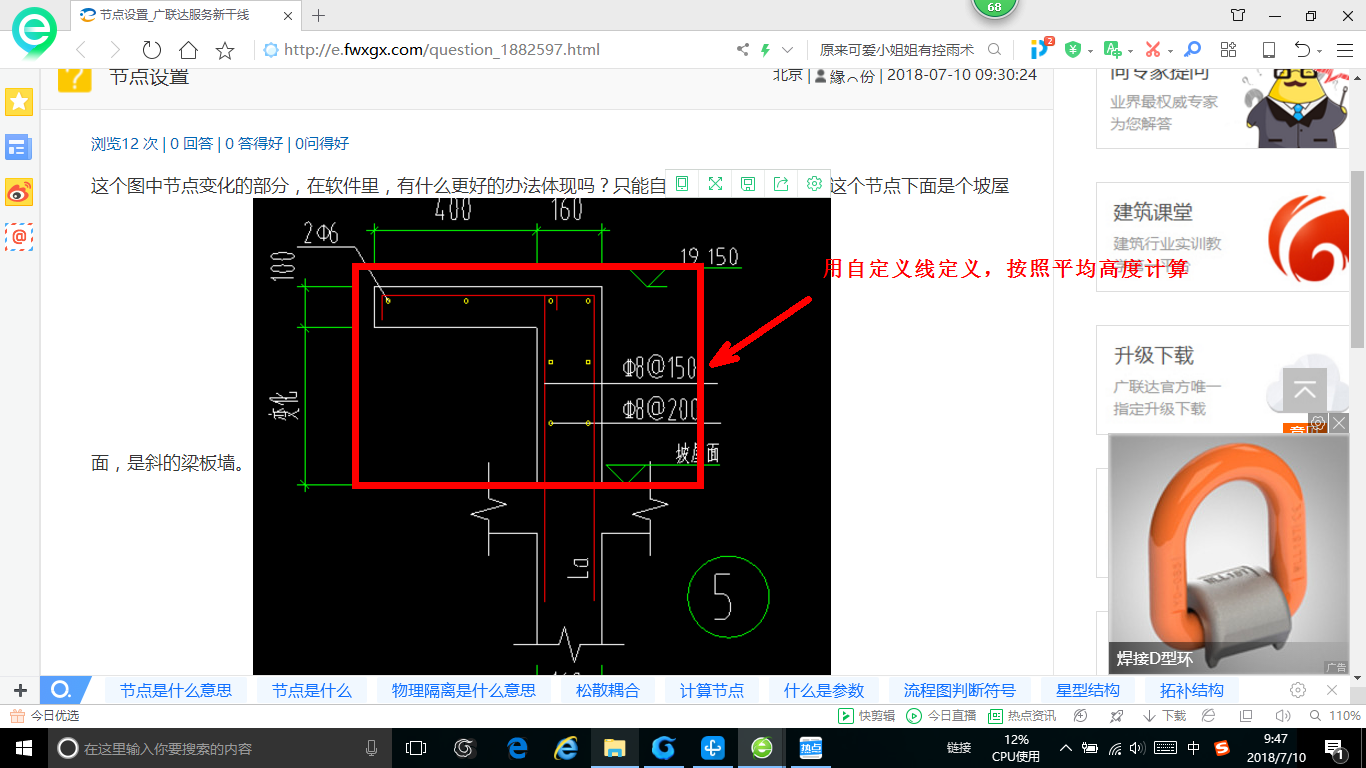Click the share image icon above the drawing
The image size is (1366, 768).
781,183
